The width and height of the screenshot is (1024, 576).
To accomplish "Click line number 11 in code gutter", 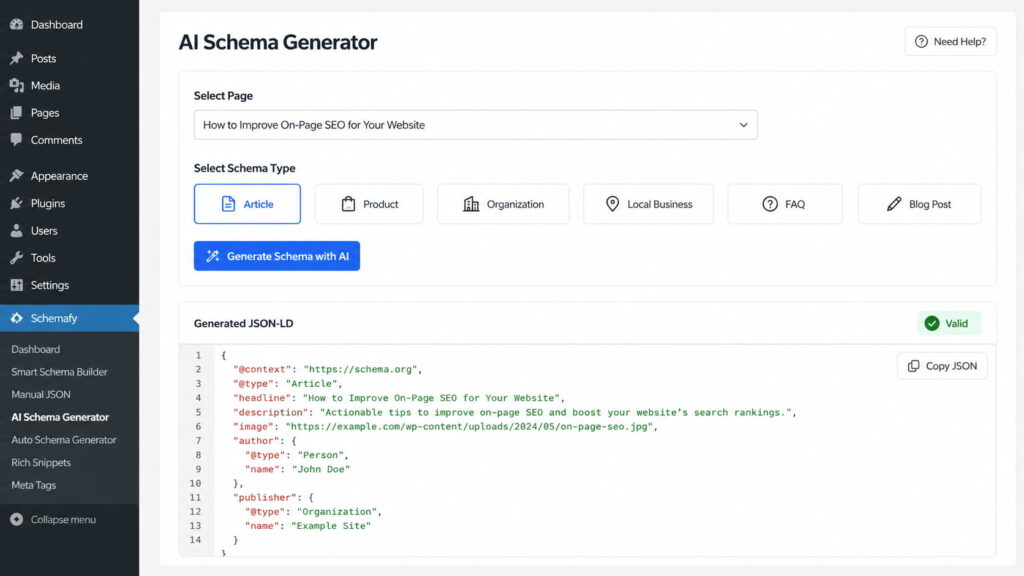I will (195, 498).
